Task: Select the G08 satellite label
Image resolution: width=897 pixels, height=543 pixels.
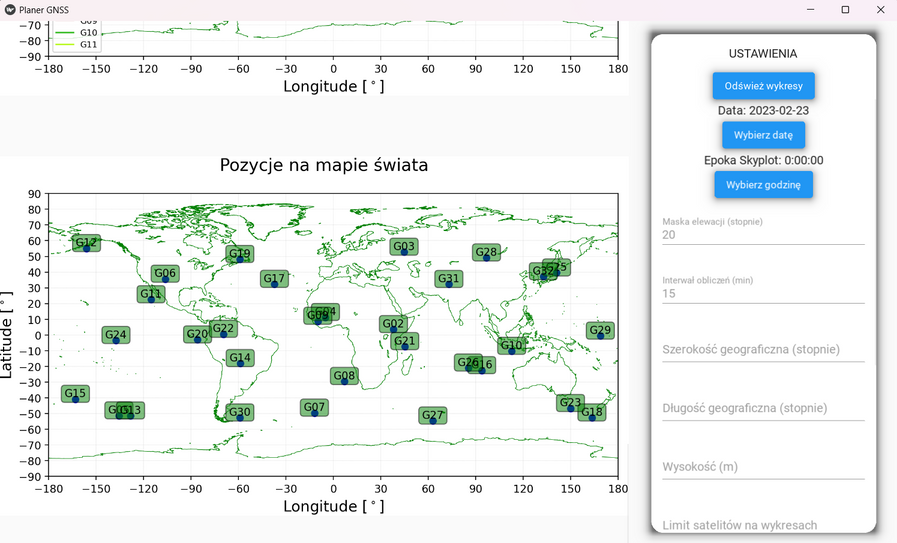Action: [x=344, y=376]
